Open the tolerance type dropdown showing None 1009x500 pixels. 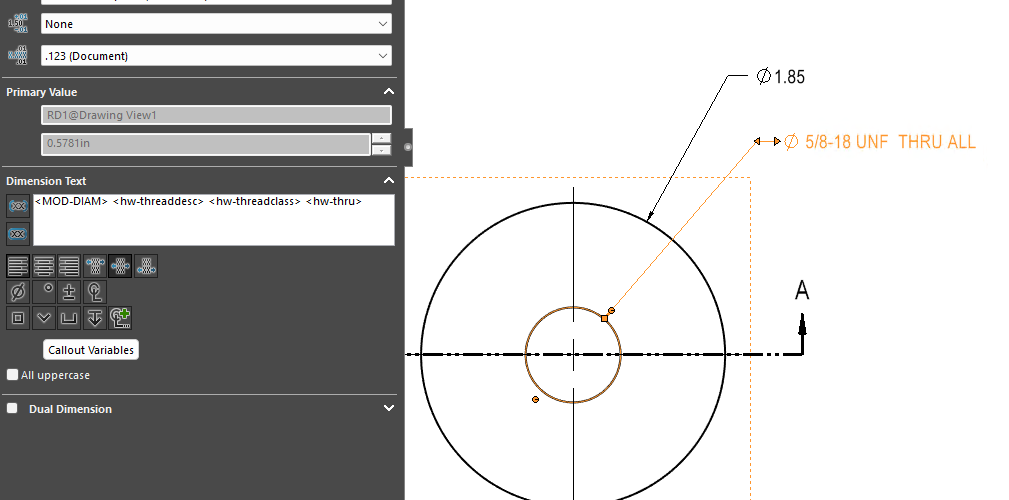216,24
